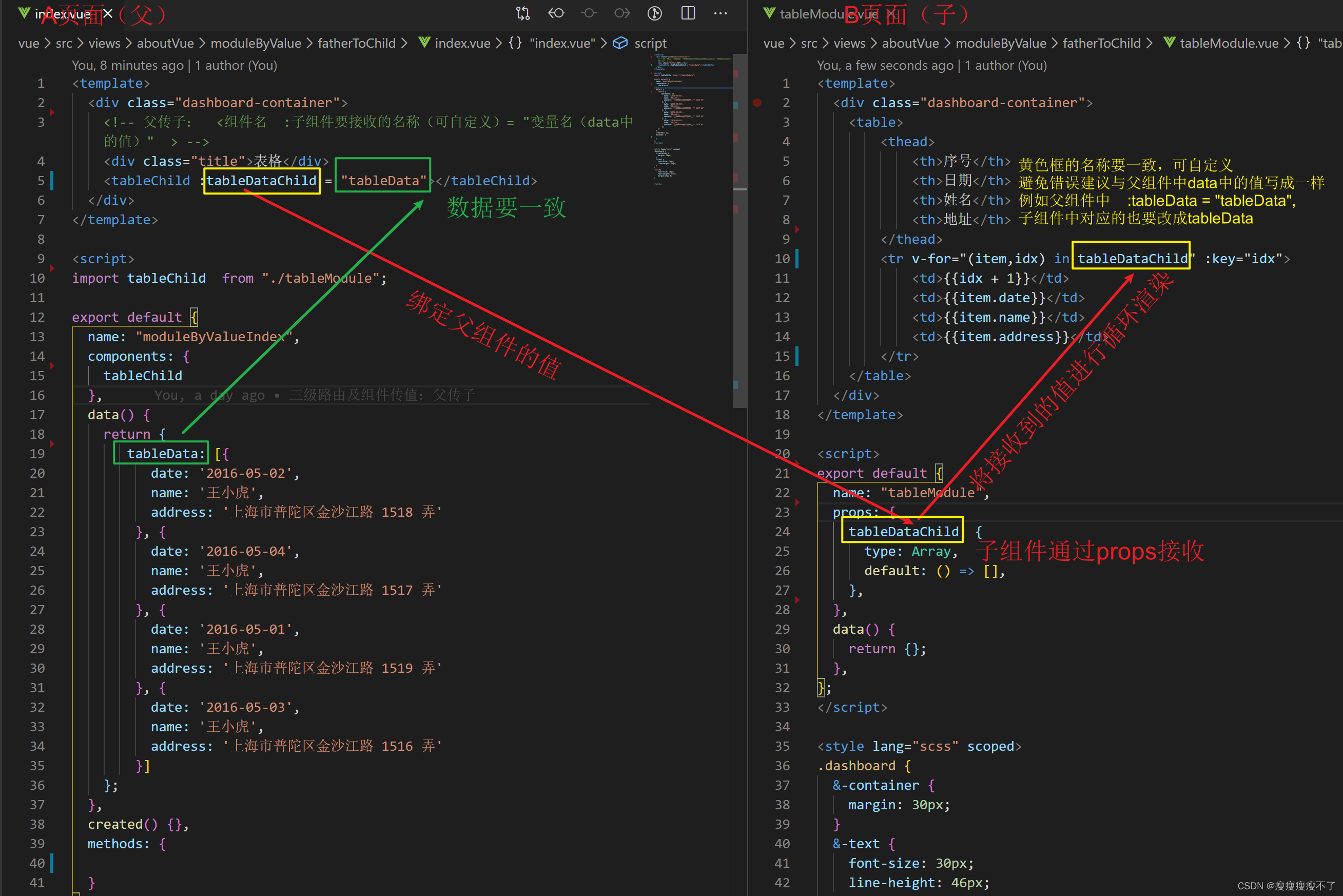Viewport: 1343px width, 896px height.
Task: Click the blue change bar at left line 40
Action: click(52, 864)
